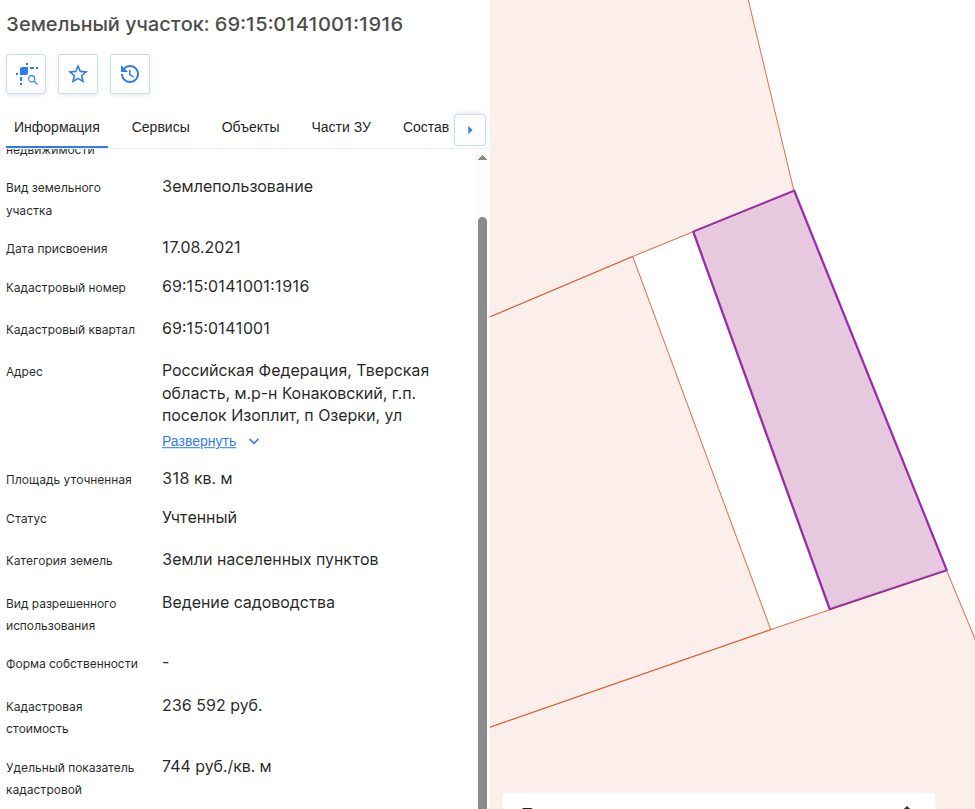Image resolution: width=975 pixels, height=809 pixels.
Task: Click the Кадастровый квартал label
Action: coord(70,330)
